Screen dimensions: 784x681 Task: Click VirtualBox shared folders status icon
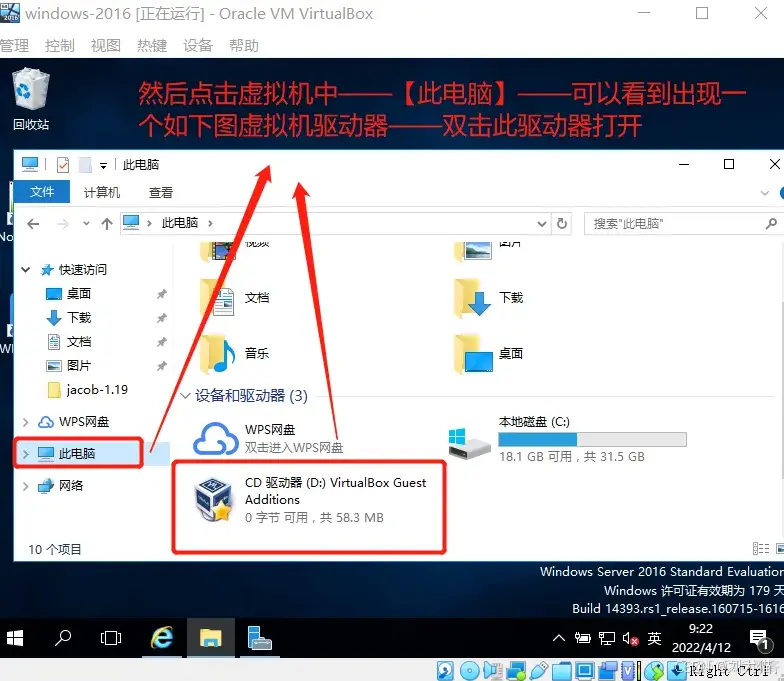click(562, 670)
